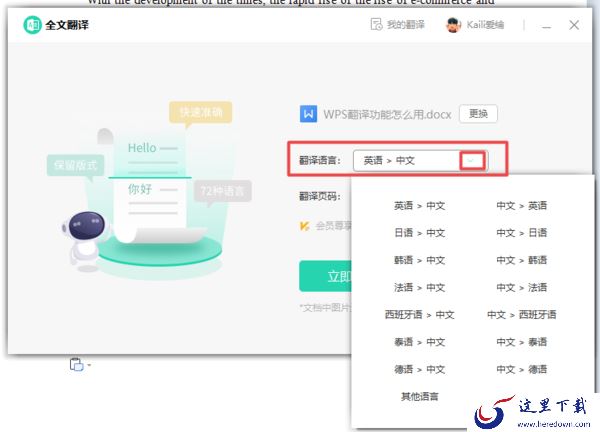Close the 全文翻译 dialog
600x432 pixels.
574,25
